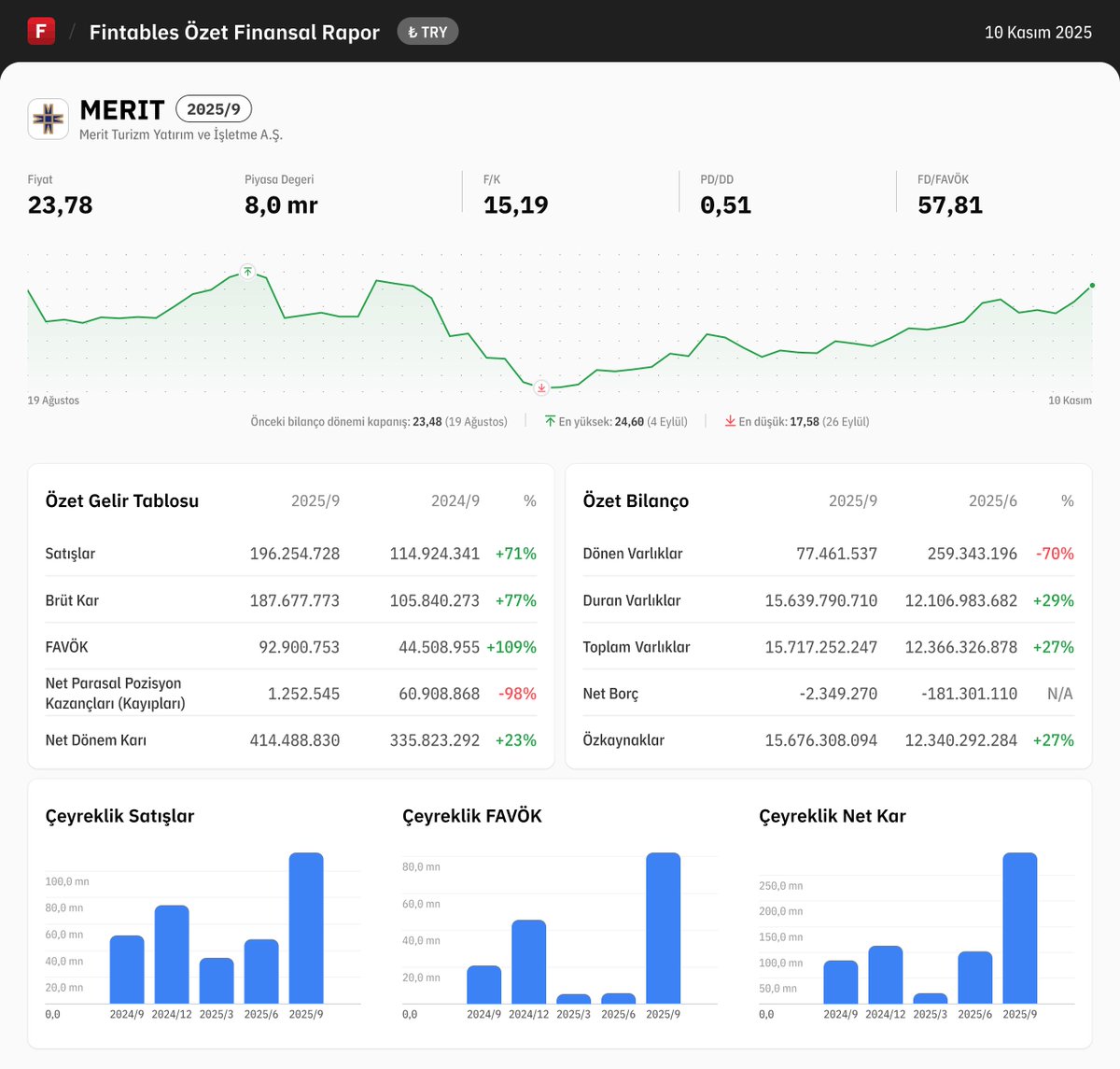This screenshot has width=1120, height=1069.
Task: Click the red -98% change value
Action: click(x=518, y=694)
